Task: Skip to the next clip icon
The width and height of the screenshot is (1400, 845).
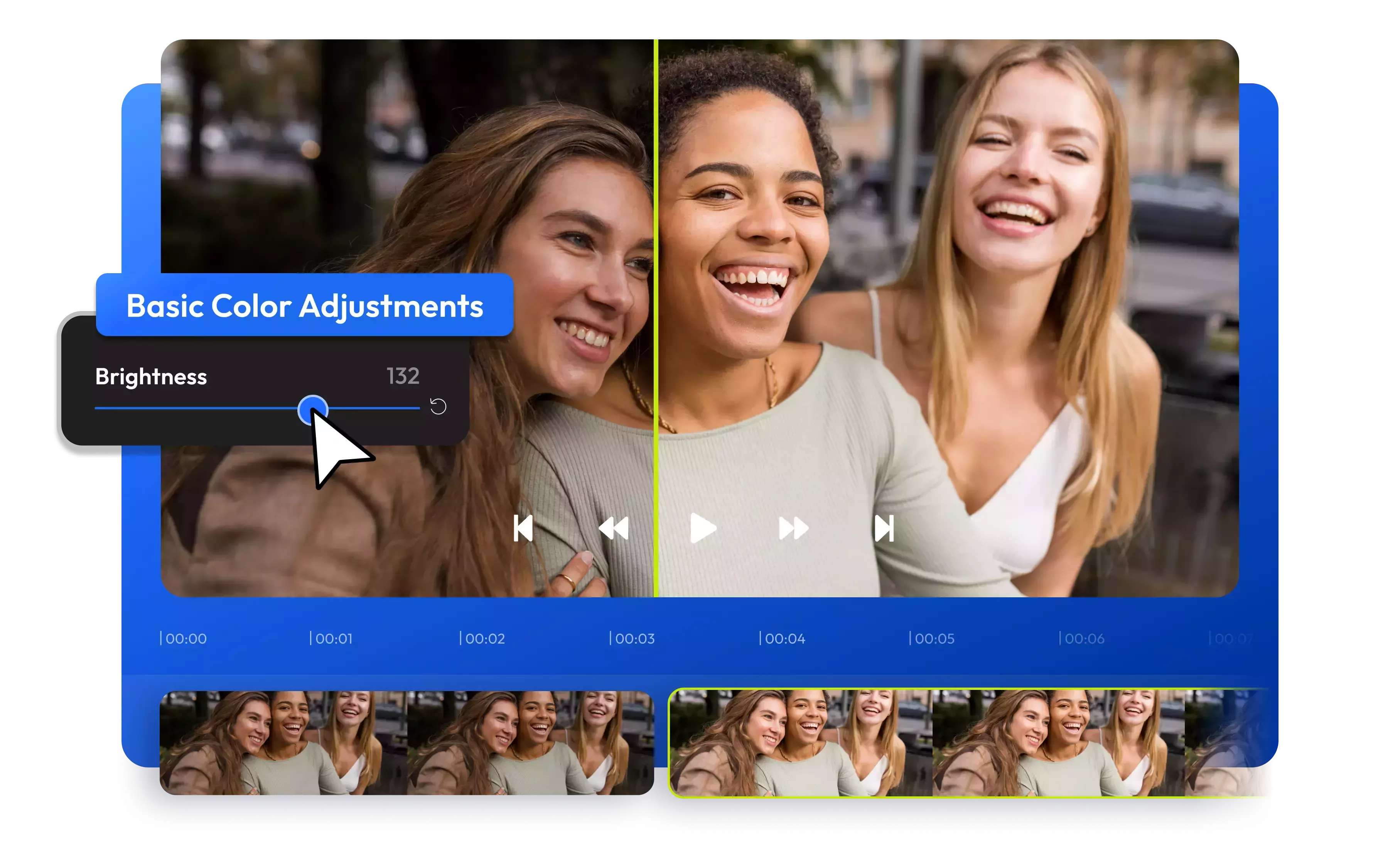Action: tap(884, 529)
